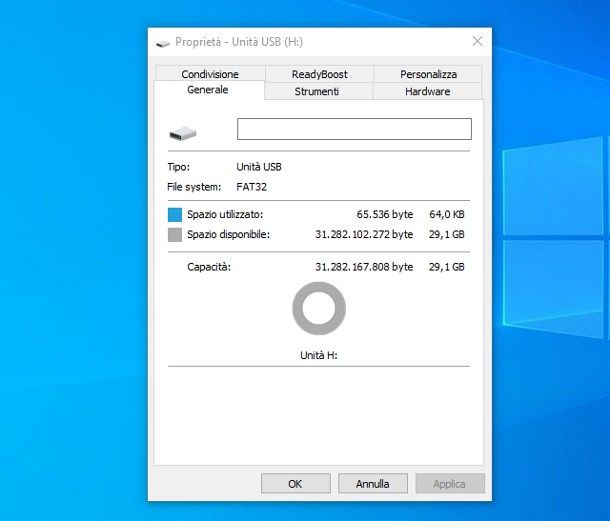Open the Hardware tab
This screenshot has width=610, height=521.
tap(428, 91)
